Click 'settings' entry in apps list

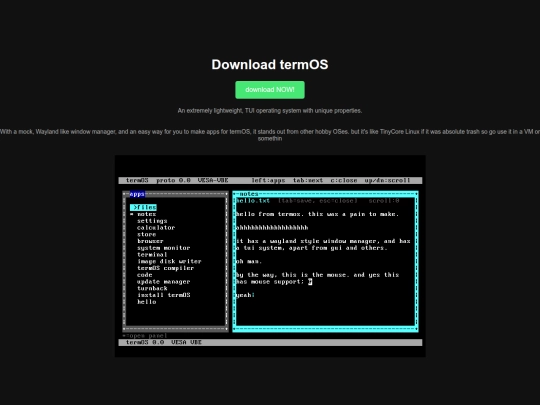152,221
